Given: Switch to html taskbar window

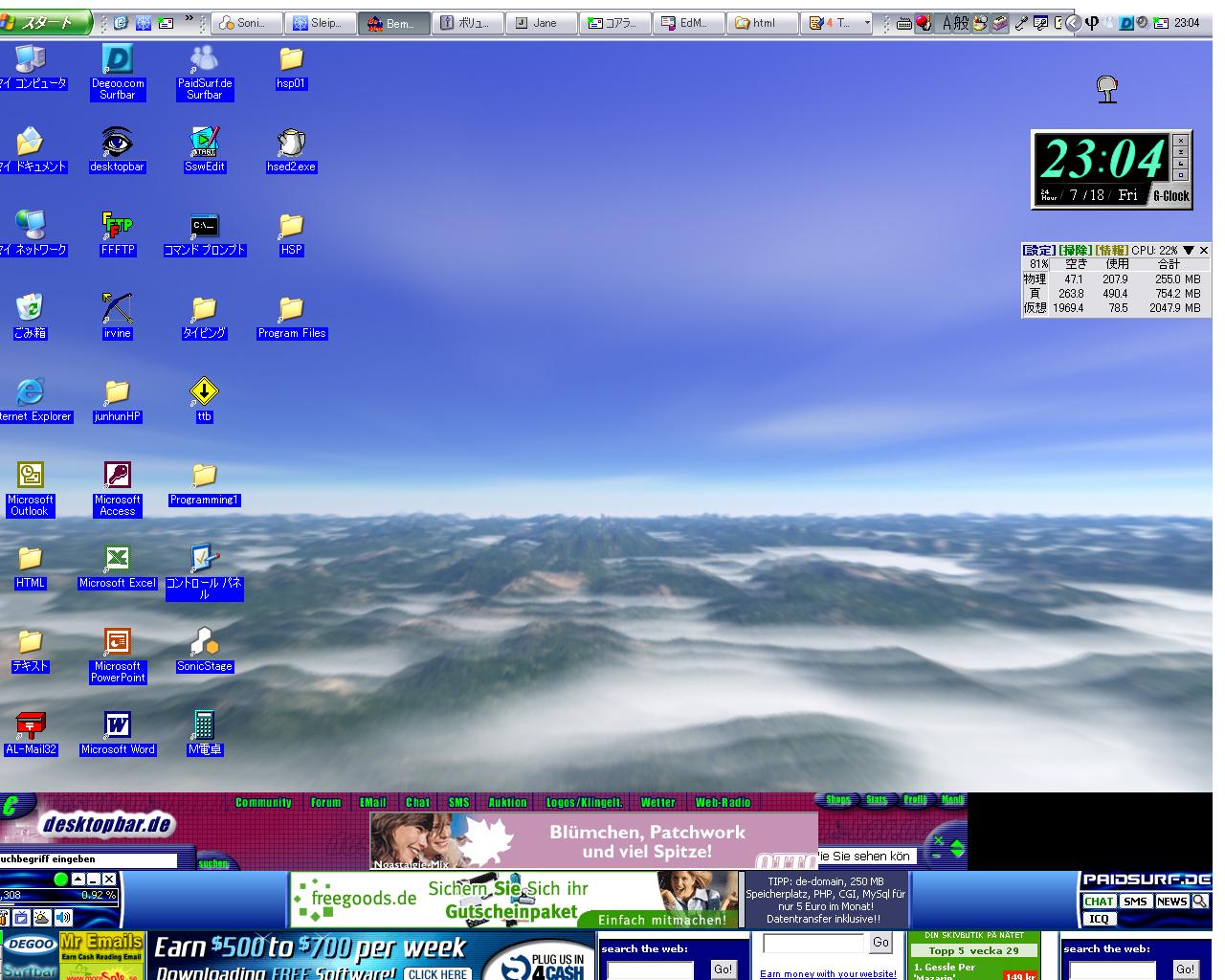Looking at the screenshot, I should coord(763,23).
